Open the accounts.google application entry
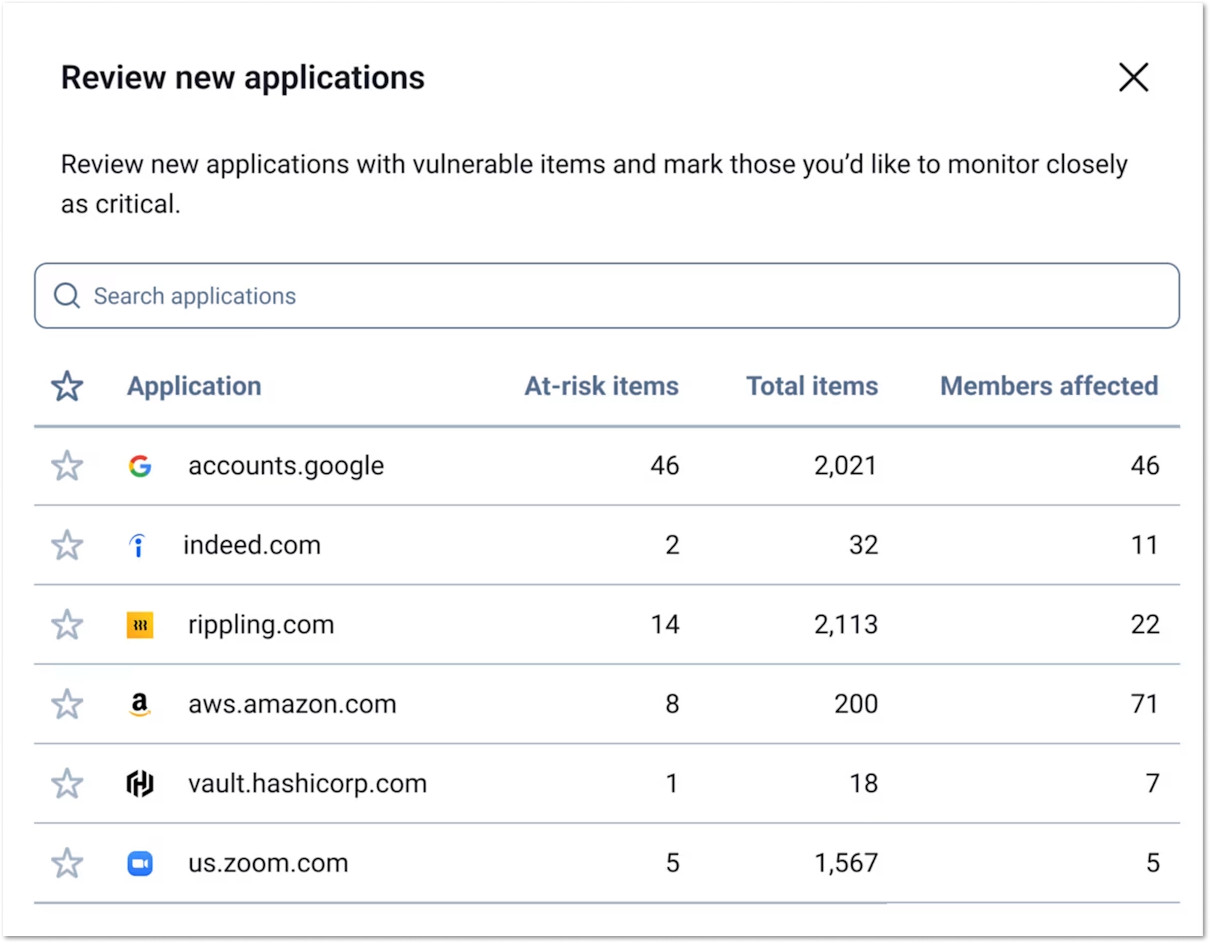Image resolution: width=1210 pixels, height=943 pixels. 286,465
